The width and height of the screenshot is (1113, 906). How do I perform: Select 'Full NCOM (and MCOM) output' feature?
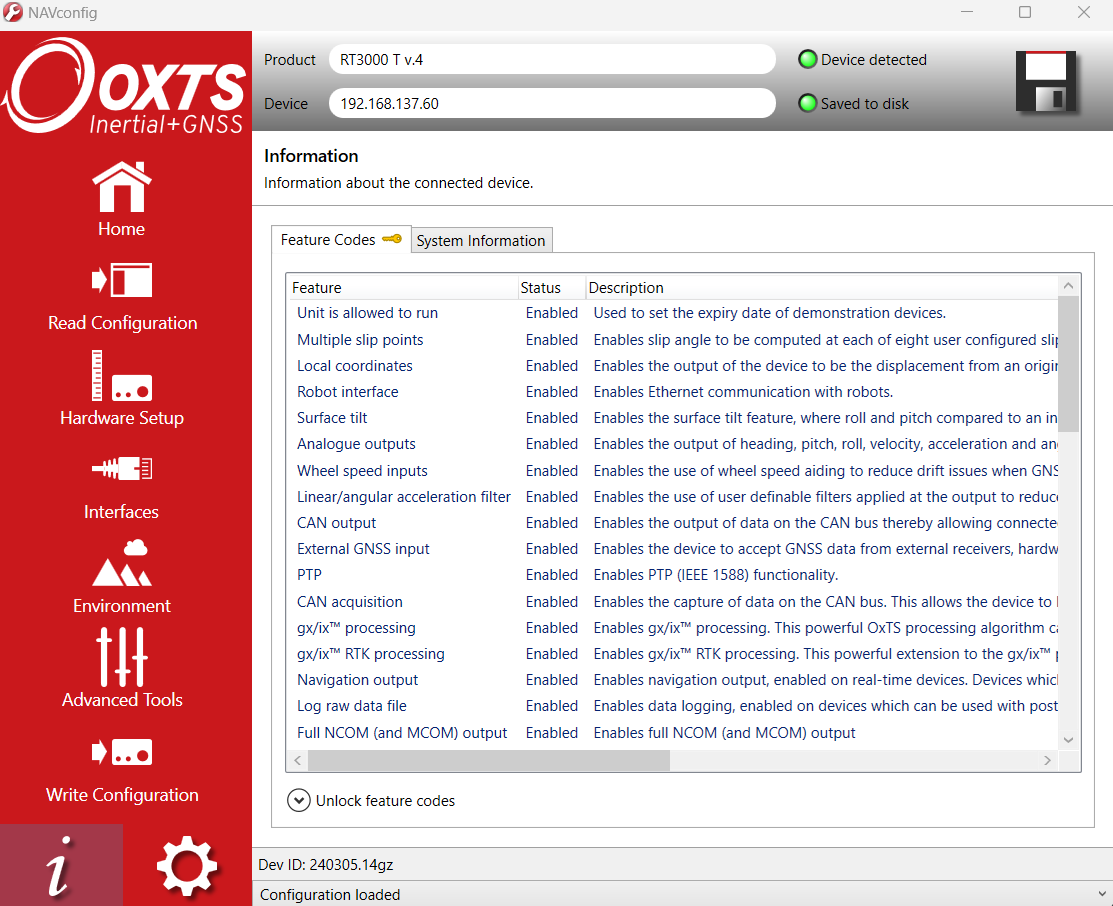click(402, 733)
